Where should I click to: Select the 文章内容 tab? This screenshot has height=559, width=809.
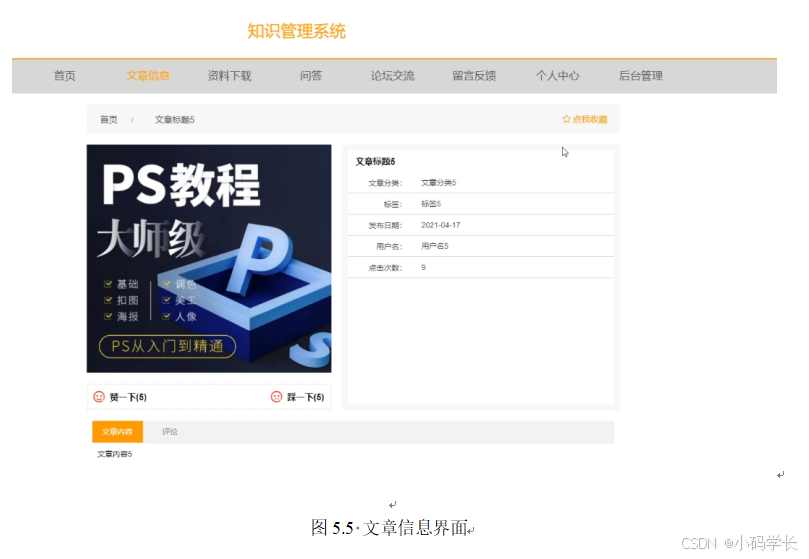(118, 432)
